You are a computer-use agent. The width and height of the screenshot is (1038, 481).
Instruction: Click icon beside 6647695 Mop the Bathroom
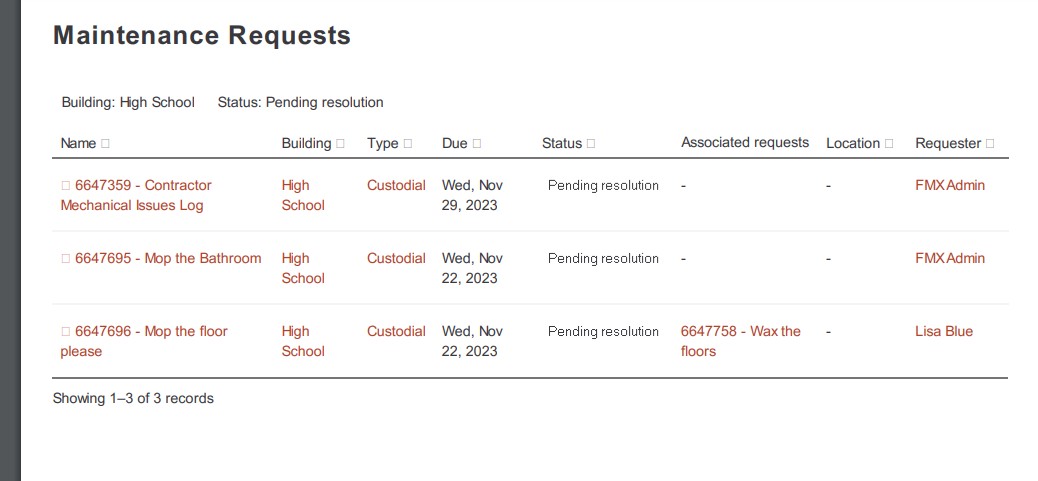[66, 259]
